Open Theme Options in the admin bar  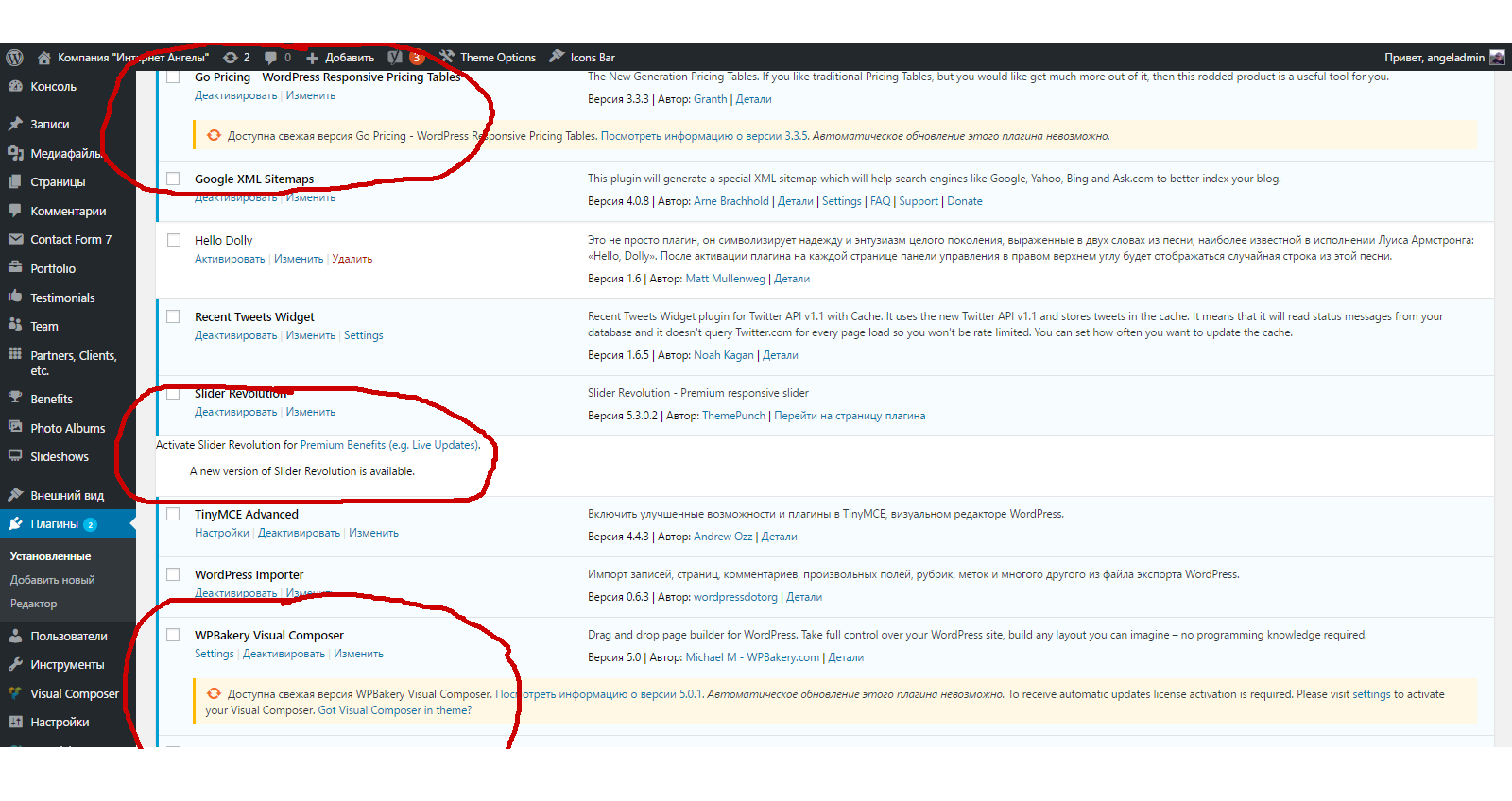(488, 58)
